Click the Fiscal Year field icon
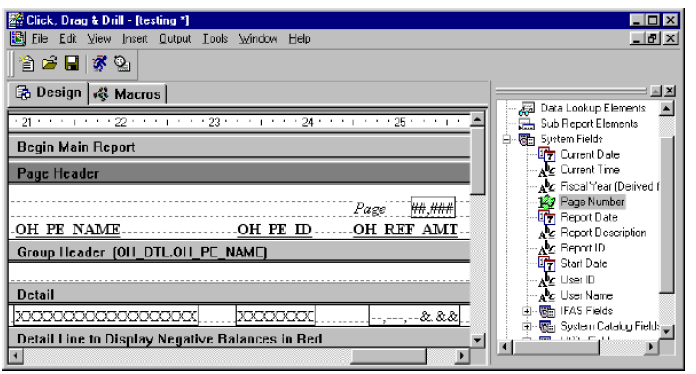Viewport: 696px width, 374px height. pos(546,186)
